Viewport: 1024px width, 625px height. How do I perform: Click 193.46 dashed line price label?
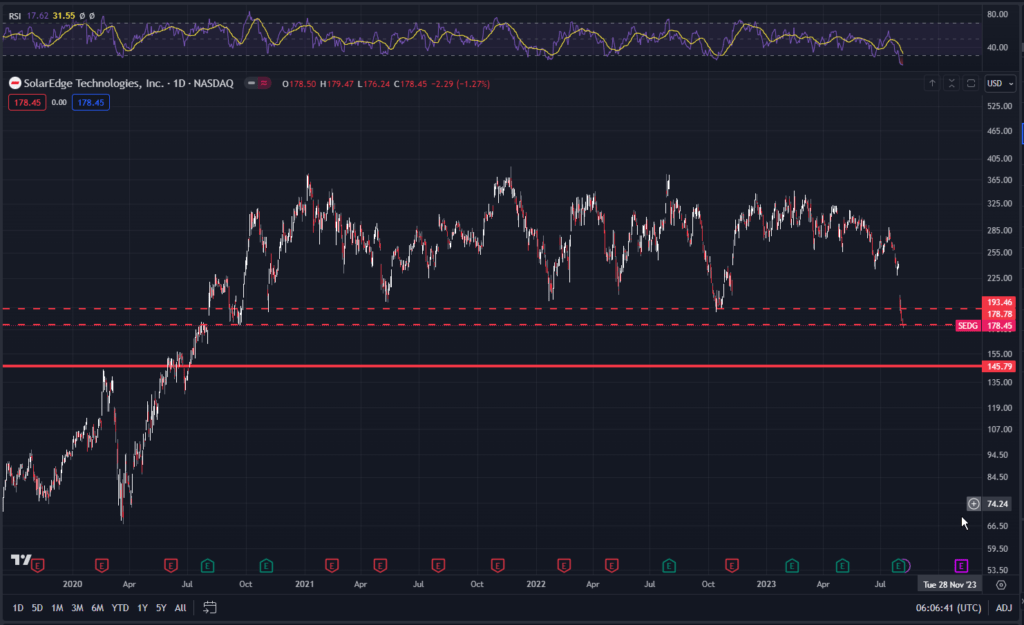click(999, 302)
